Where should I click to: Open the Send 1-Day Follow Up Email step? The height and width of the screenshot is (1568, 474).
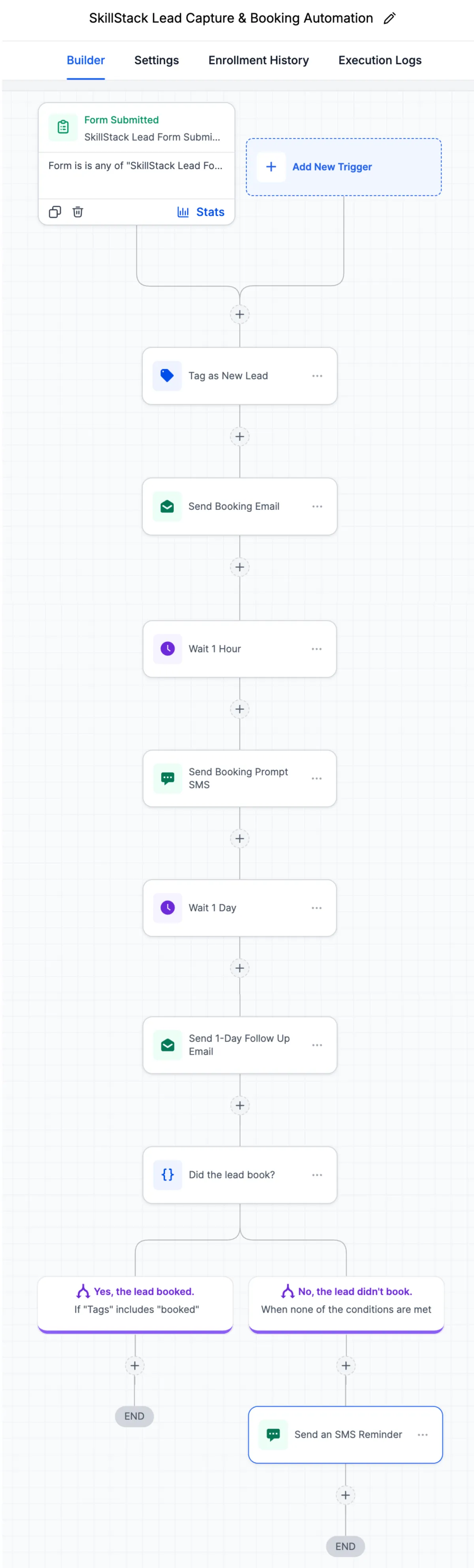[239, 1044]
